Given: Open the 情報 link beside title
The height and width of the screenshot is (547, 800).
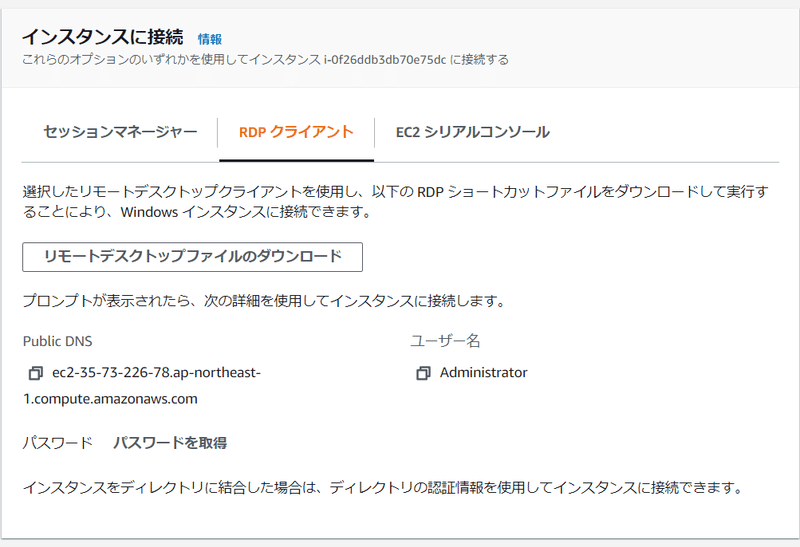Looking at the screenshot, I should (210, 39).
